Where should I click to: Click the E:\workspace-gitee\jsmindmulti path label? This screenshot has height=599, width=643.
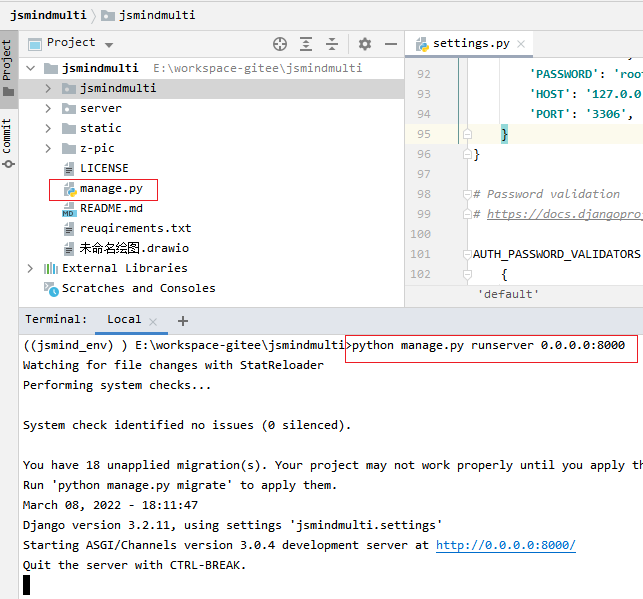[x=258, y=68]
